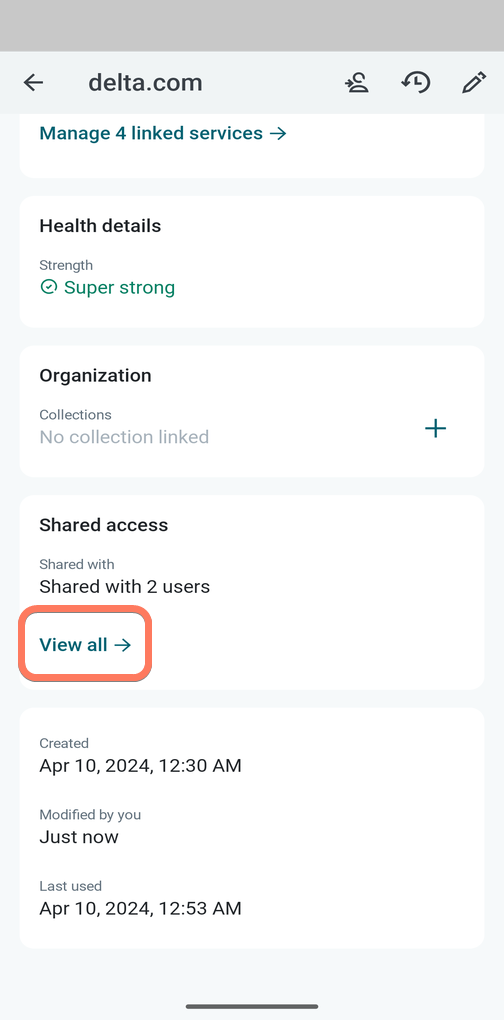Viewport: 504px width, 1020px height.
Task: Tap the Organization section heading
Action: click(96, 375)
